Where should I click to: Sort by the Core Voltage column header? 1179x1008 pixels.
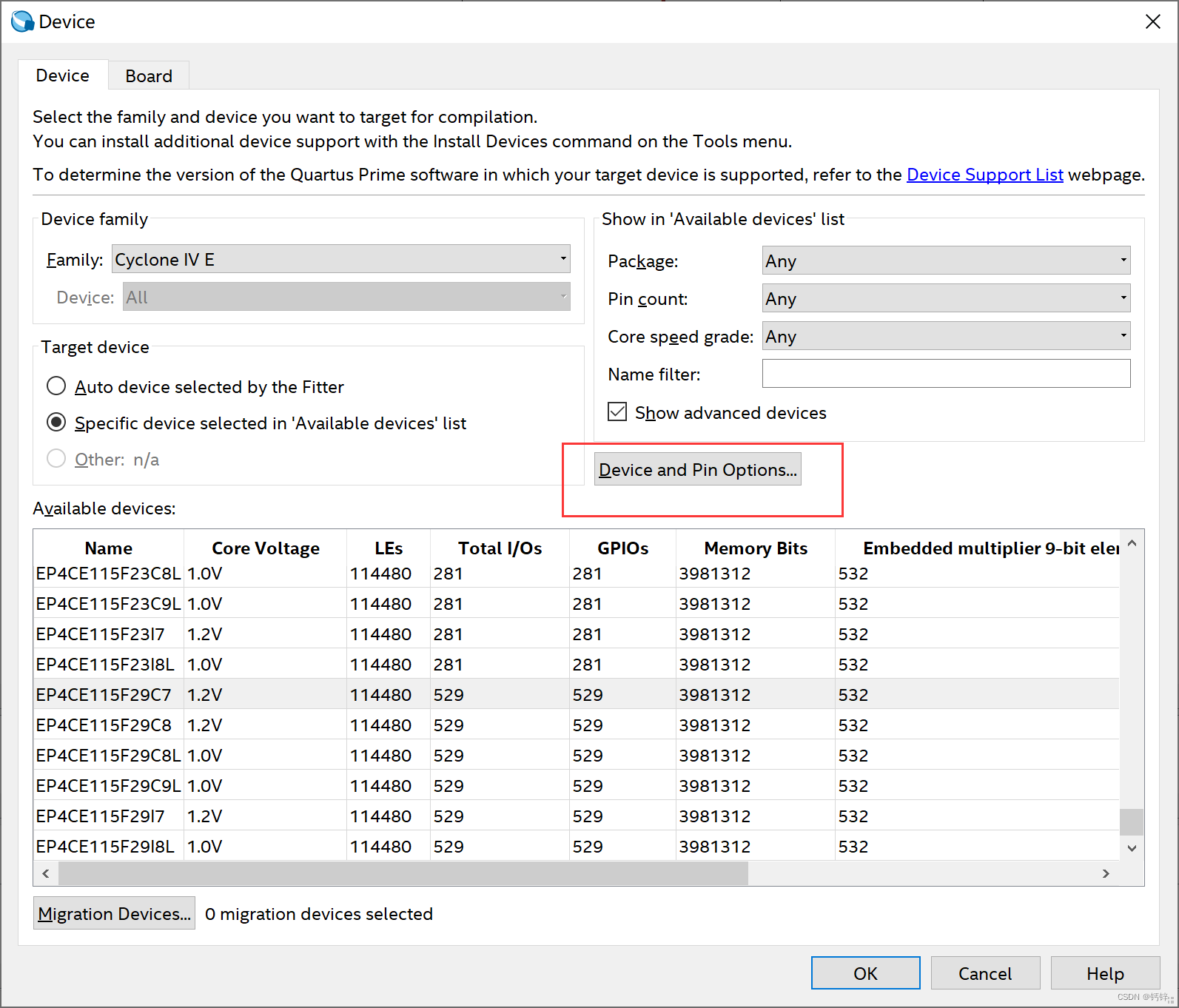[x=266, y=548]
